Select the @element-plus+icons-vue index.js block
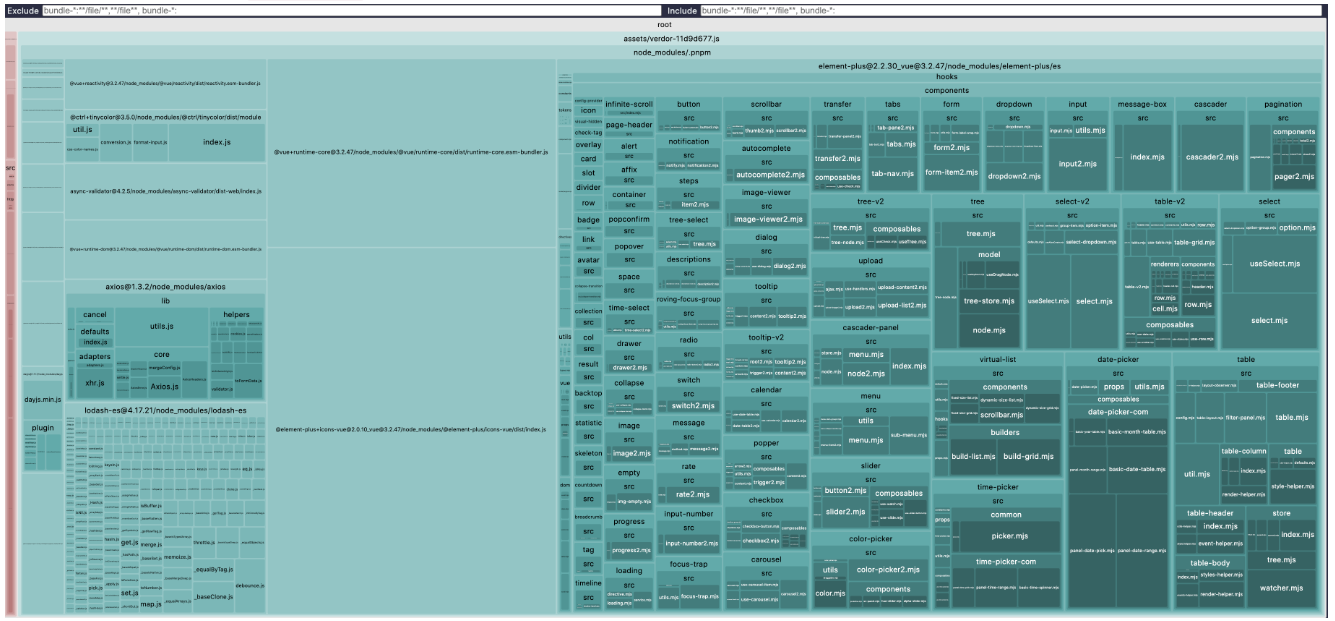 [x=411, y=429]
